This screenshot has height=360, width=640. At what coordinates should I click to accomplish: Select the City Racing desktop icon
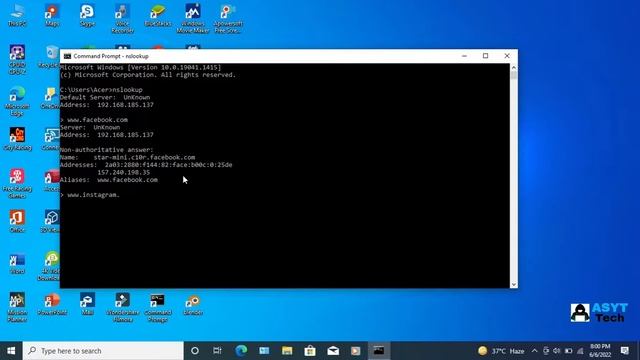point(17,139)
